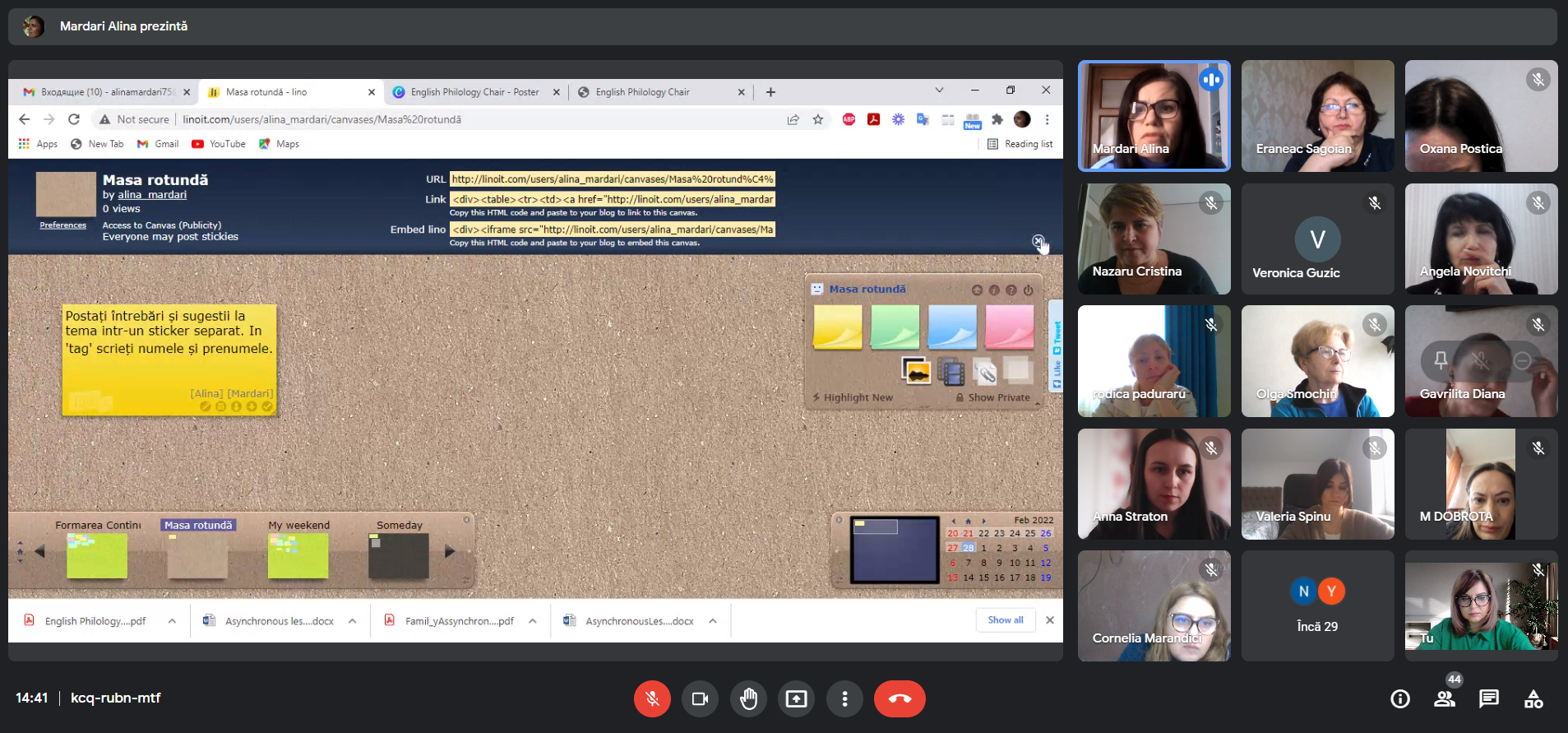Click the present screen button

pos(796,698)
